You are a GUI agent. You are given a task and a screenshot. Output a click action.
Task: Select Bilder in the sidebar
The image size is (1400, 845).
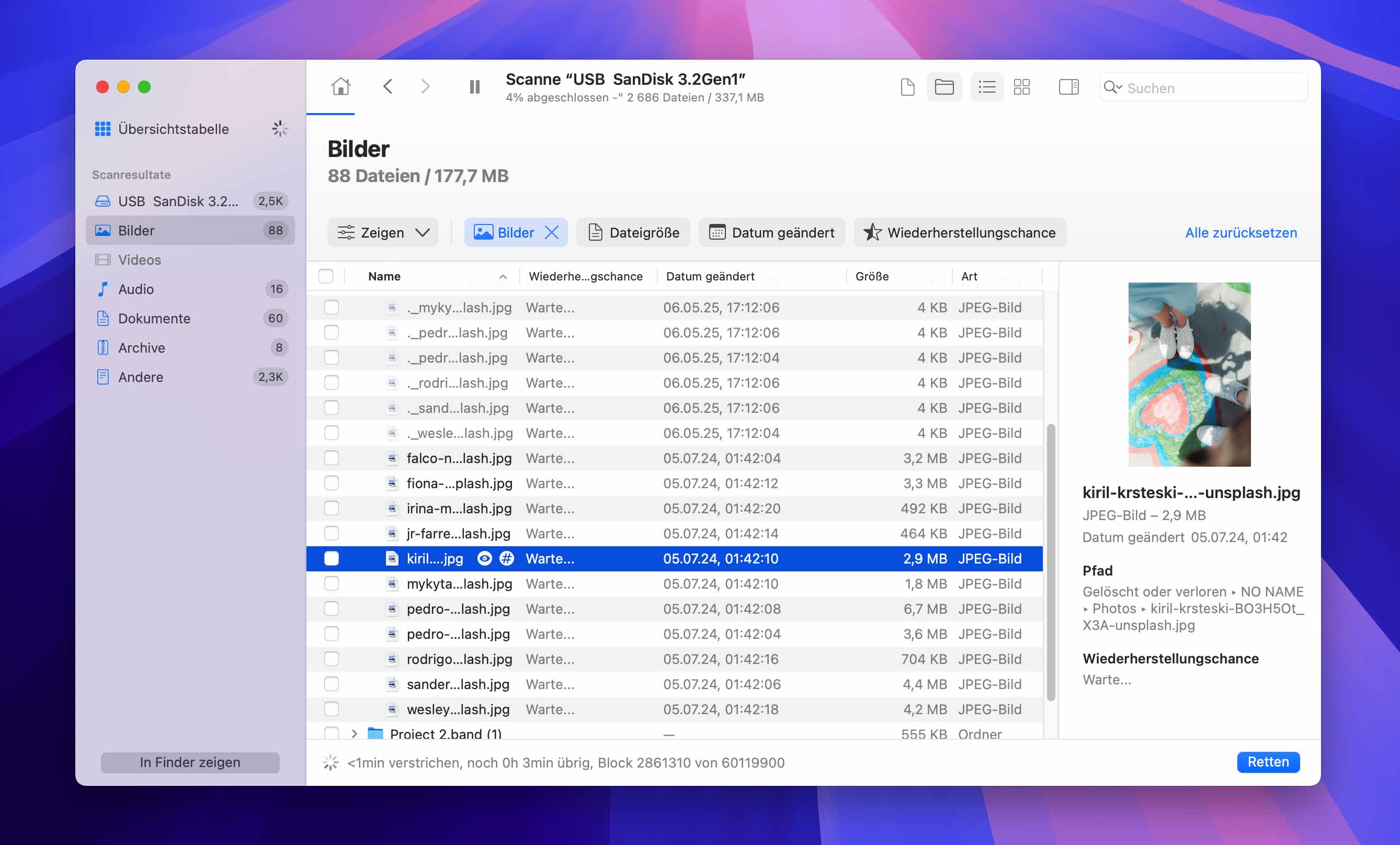pyautogui.click(x=190, y=230)
